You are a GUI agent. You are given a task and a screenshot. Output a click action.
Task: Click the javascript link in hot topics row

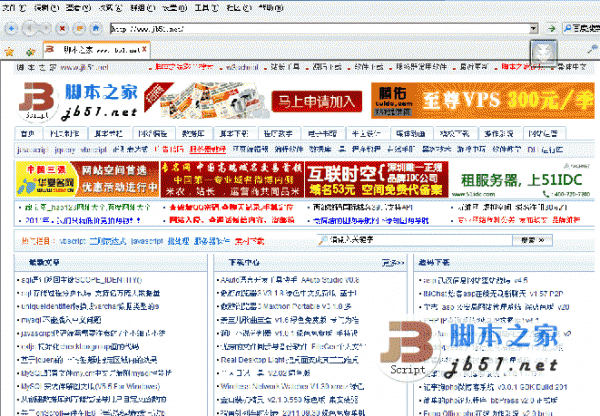tap(147, 241)
